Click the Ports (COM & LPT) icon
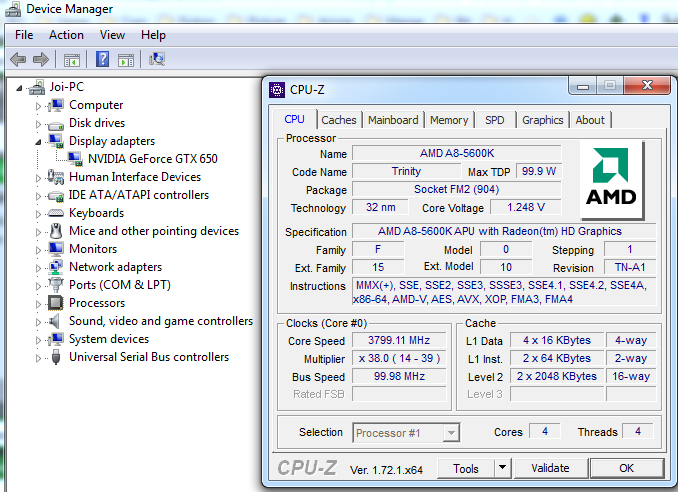 point(56,285)
